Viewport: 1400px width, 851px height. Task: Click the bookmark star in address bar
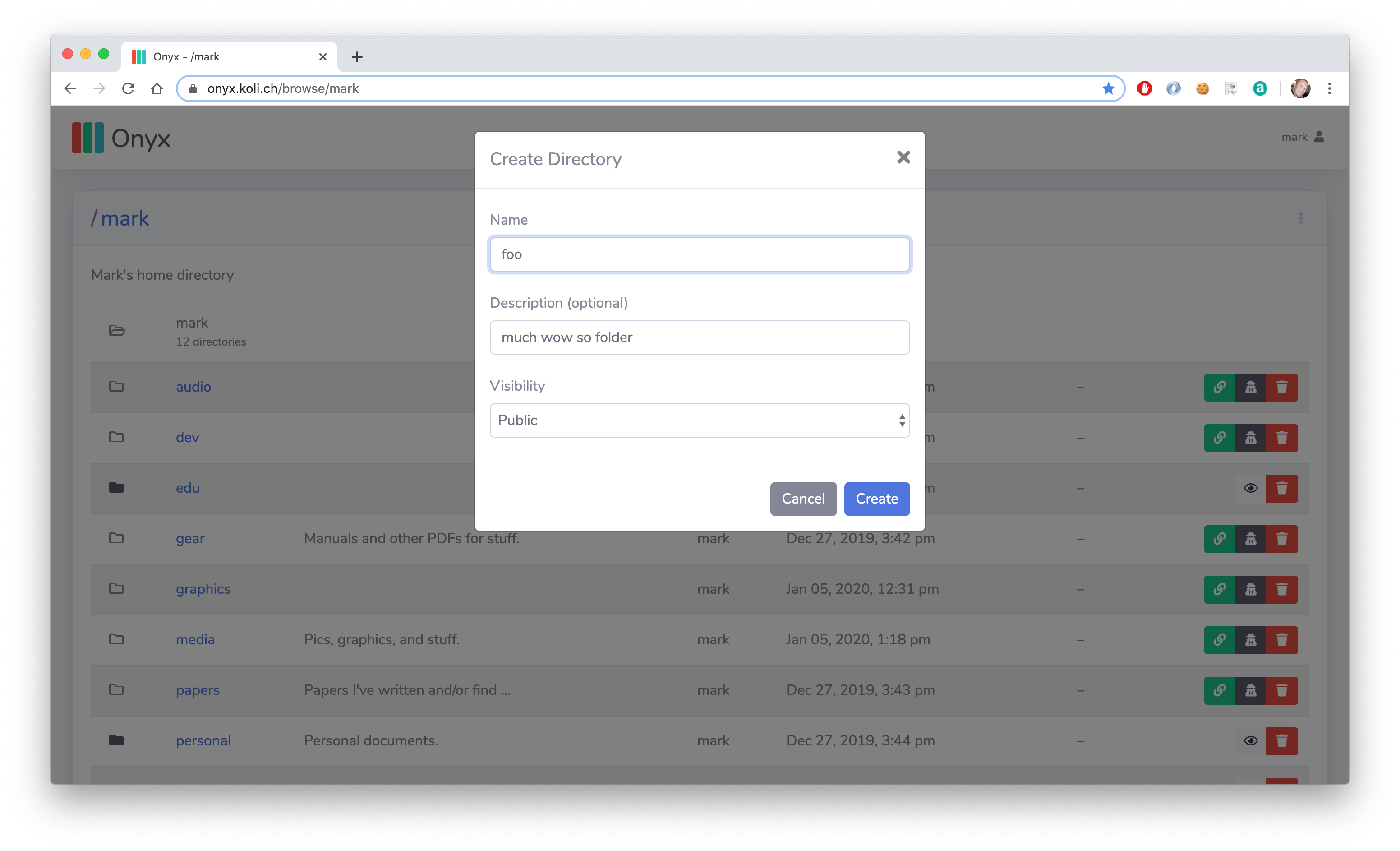1108,89
